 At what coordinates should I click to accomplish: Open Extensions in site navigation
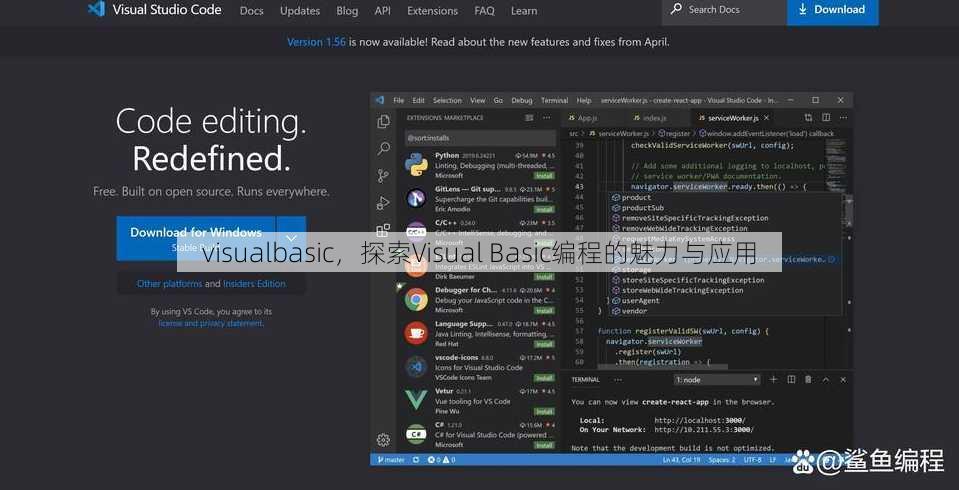click(x=432, y=10)
